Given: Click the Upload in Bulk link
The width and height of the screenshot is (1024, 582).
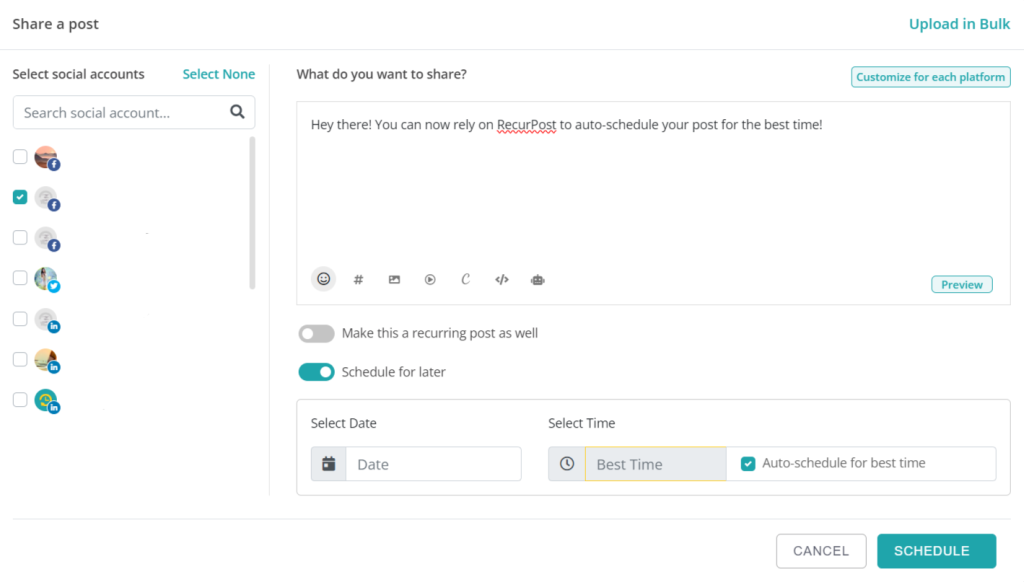Looking at the screenshot, I should click(x=959, y=24).
